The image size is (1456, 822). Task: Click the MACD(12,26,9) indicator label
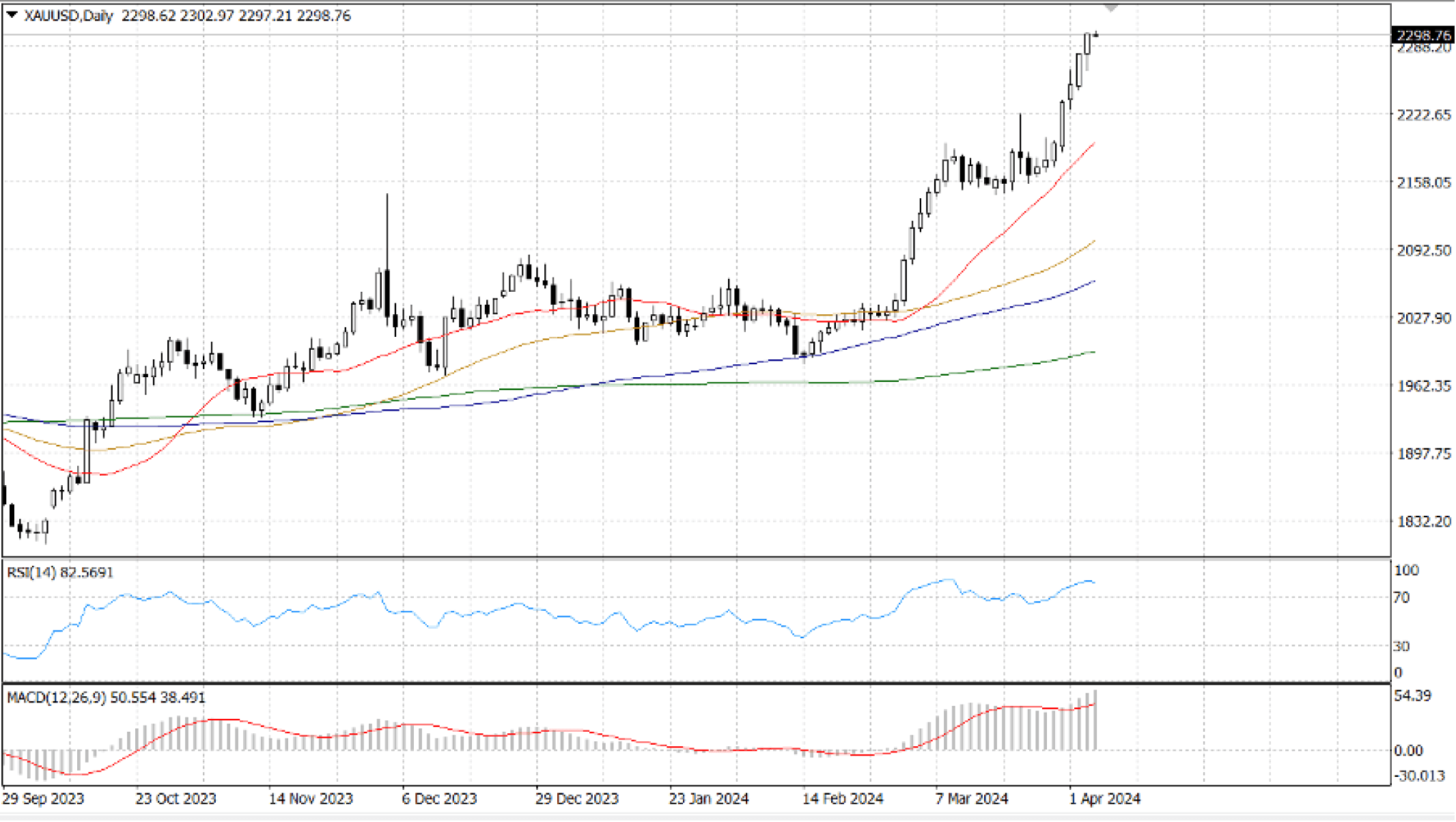click(x=57, y=697)
